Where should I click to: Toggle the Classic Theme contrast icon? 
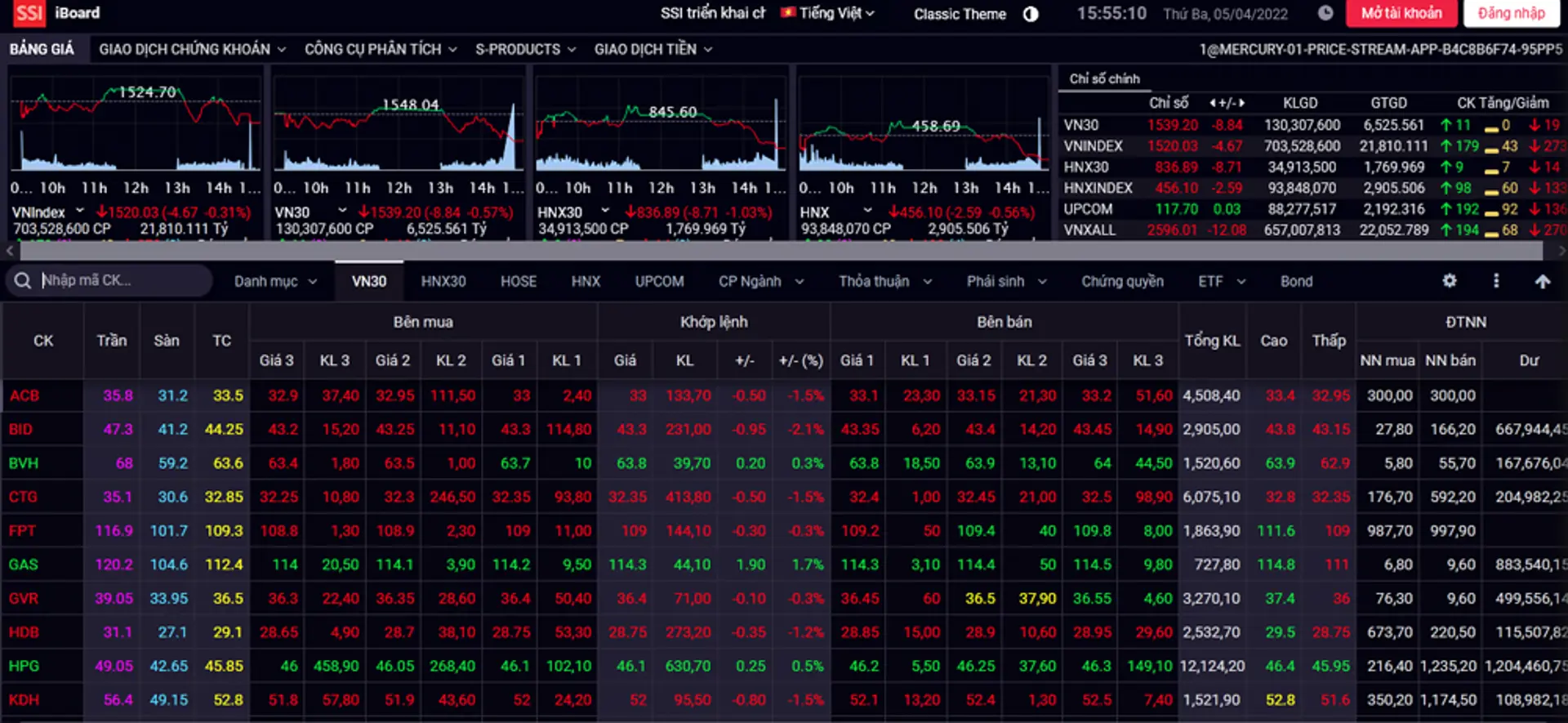[x=1031, y=14]
